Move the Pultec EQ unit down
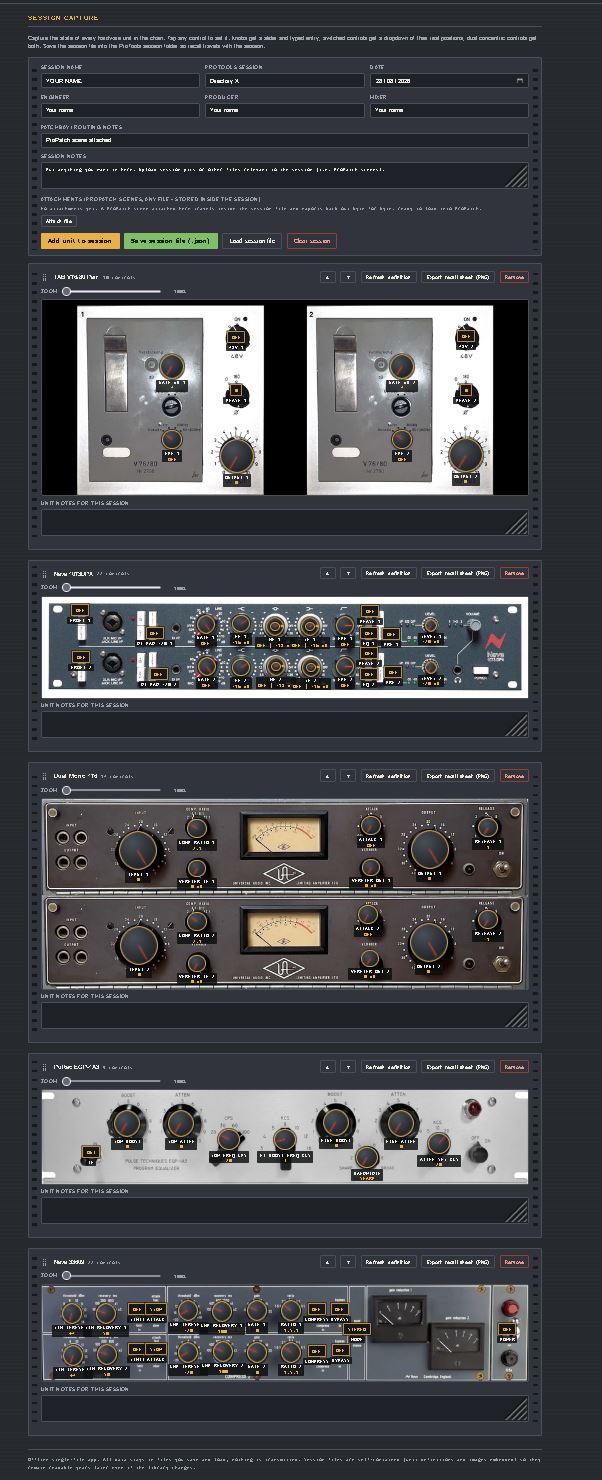Viewport: 602px width, 1480px height. tap(348, 1067)
